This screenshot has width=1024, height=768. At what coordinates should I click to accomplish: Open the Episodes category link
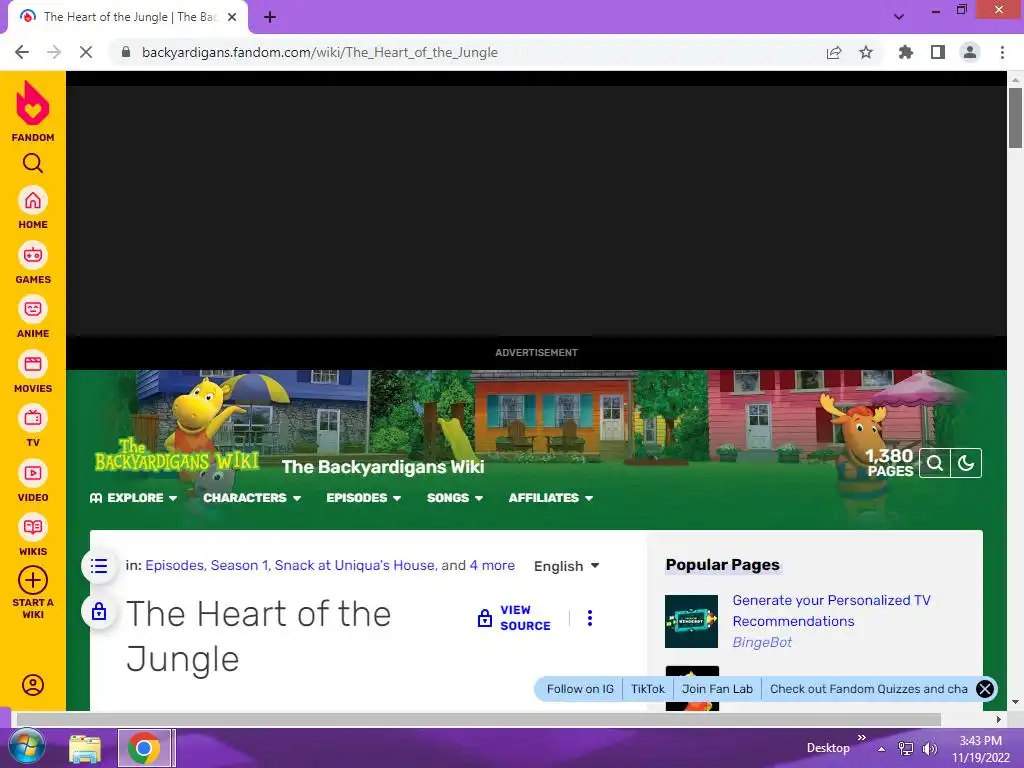(174, 566)
